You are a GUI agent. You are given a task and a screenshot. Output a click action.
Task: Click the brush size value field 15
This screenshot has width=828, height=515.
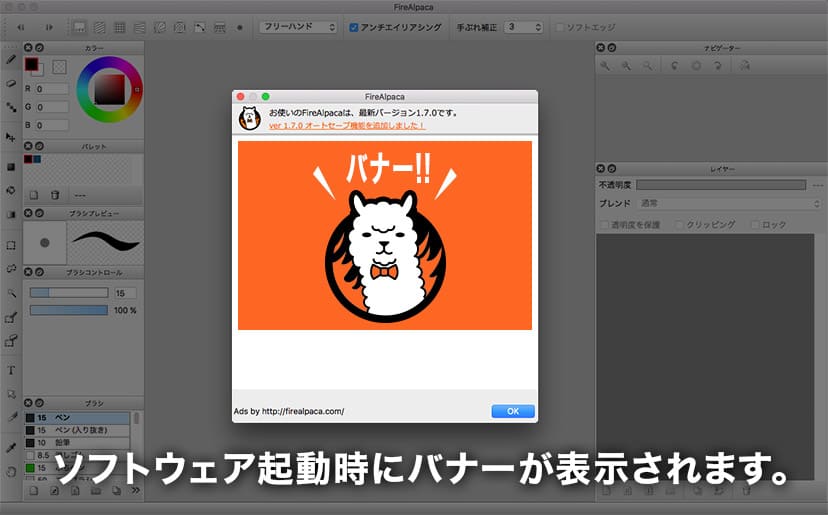[125, 293]
